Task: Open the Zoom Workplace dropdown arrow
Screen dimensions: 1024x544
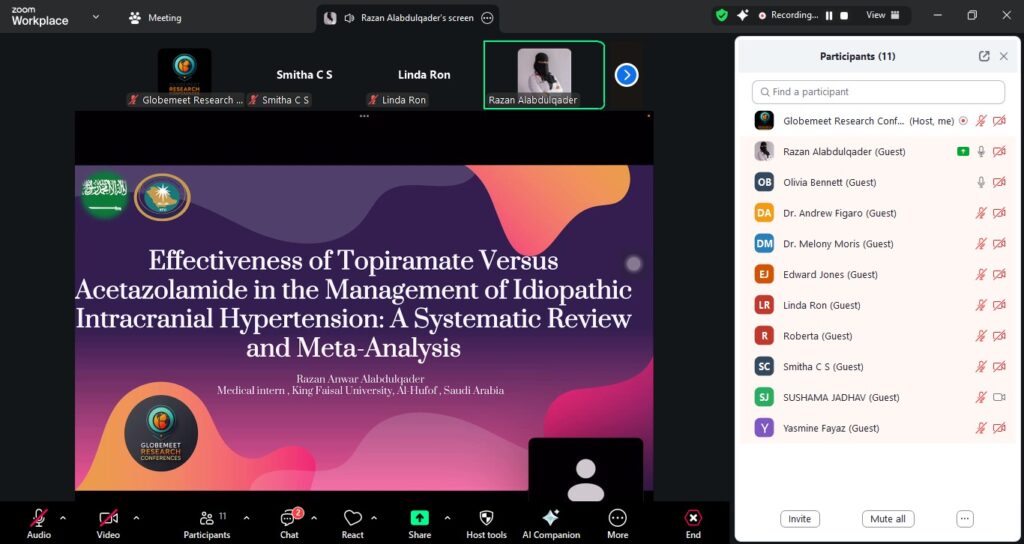Action: 96,17
